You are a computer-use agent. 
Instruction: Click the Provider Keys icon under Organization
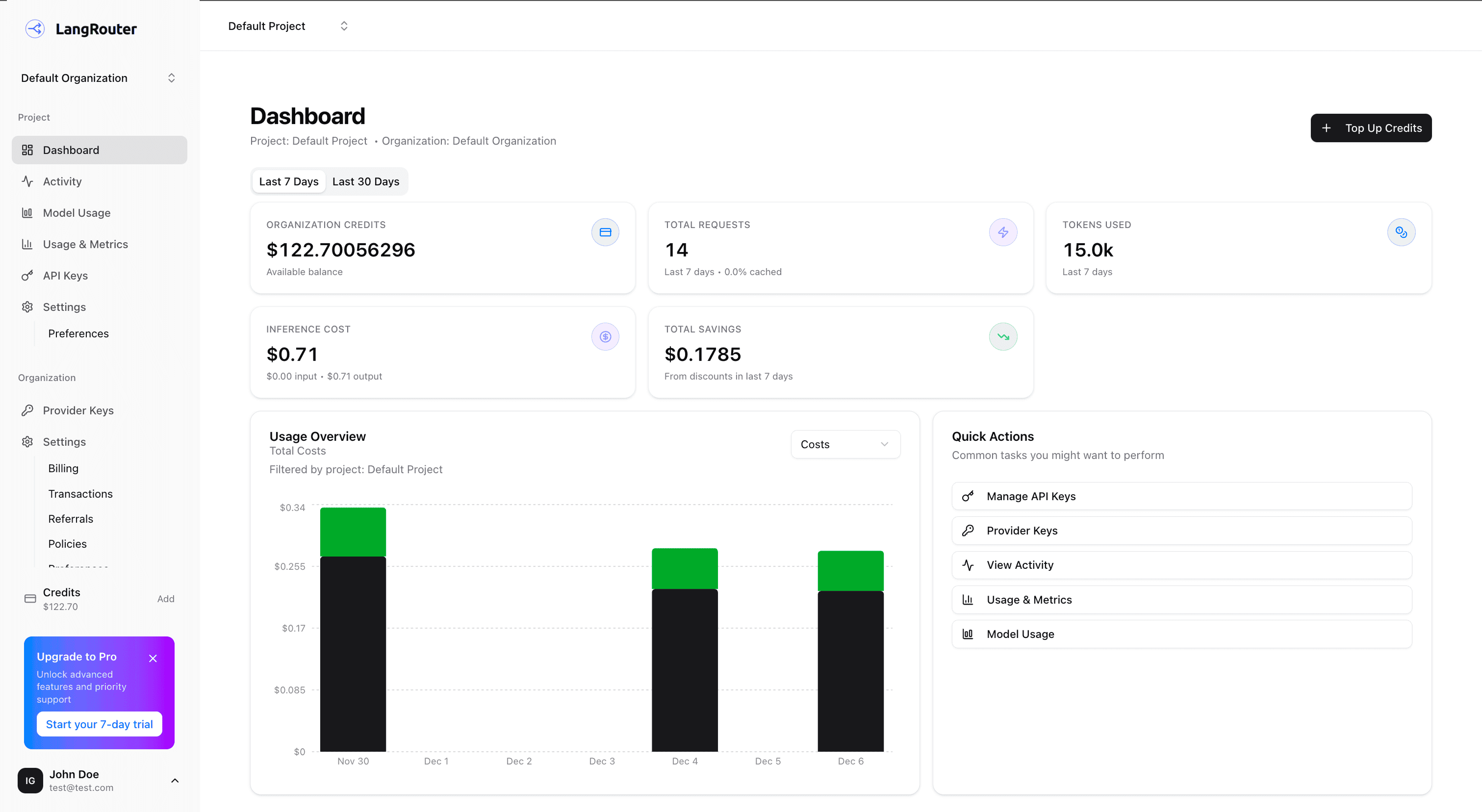[27, 410]
